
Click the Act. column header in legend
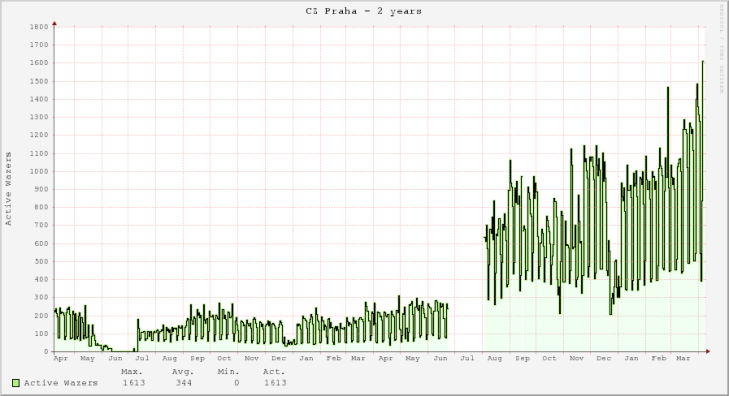274,372
